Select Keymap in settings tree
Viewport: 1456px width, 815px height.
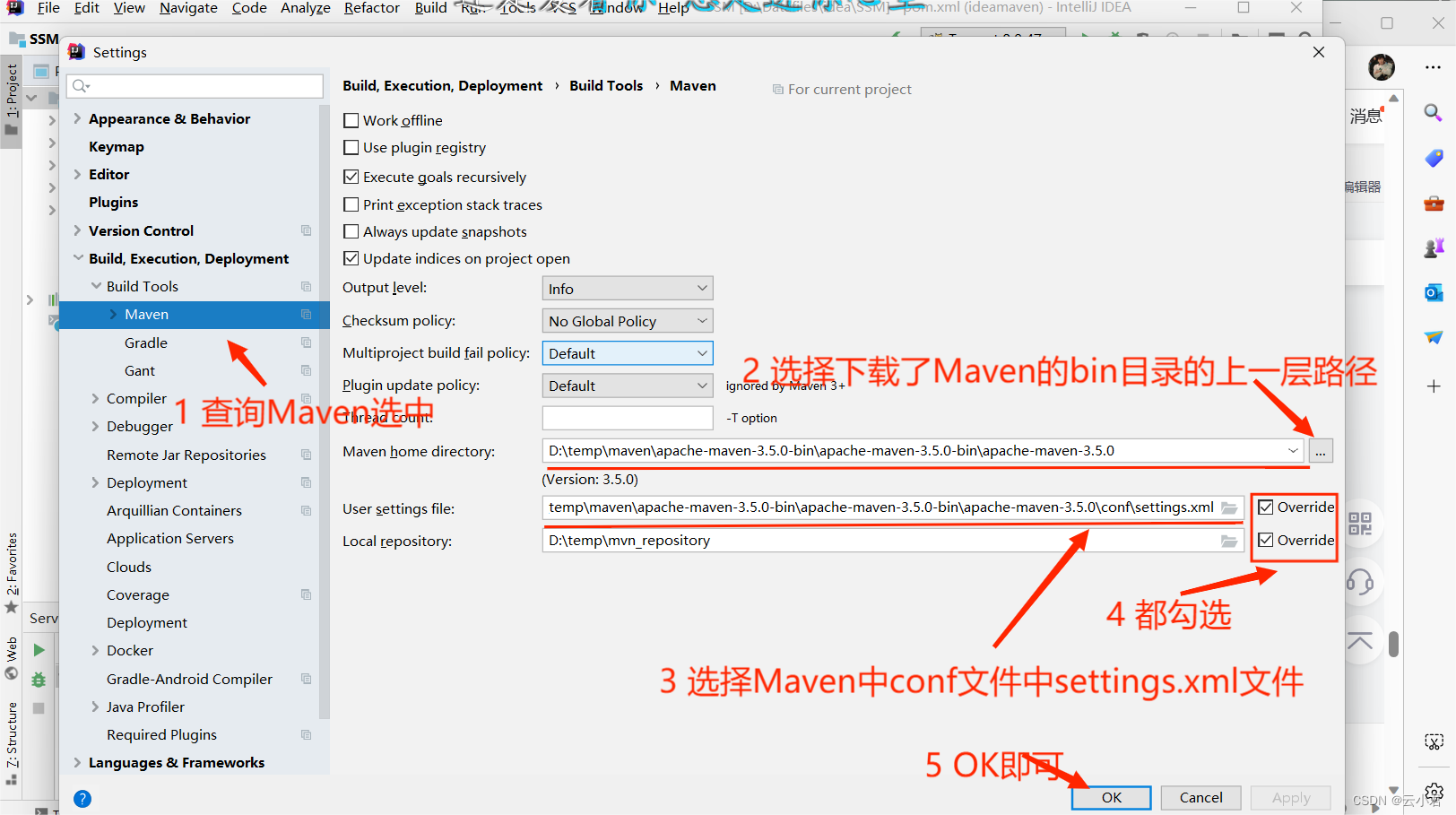(x=117, y=146)
